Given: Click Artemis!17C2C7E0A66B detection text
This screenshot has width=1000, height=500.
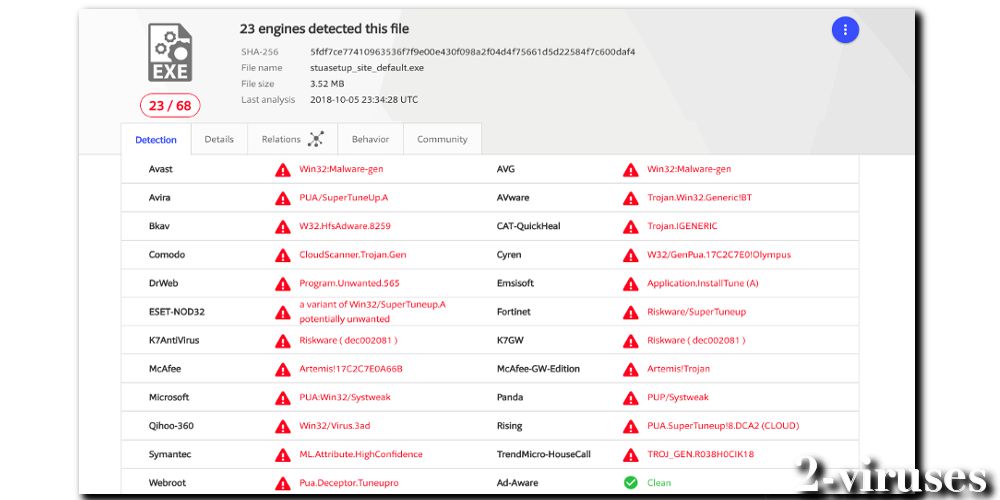Looking at the screenshot, I should pos(351,369).
